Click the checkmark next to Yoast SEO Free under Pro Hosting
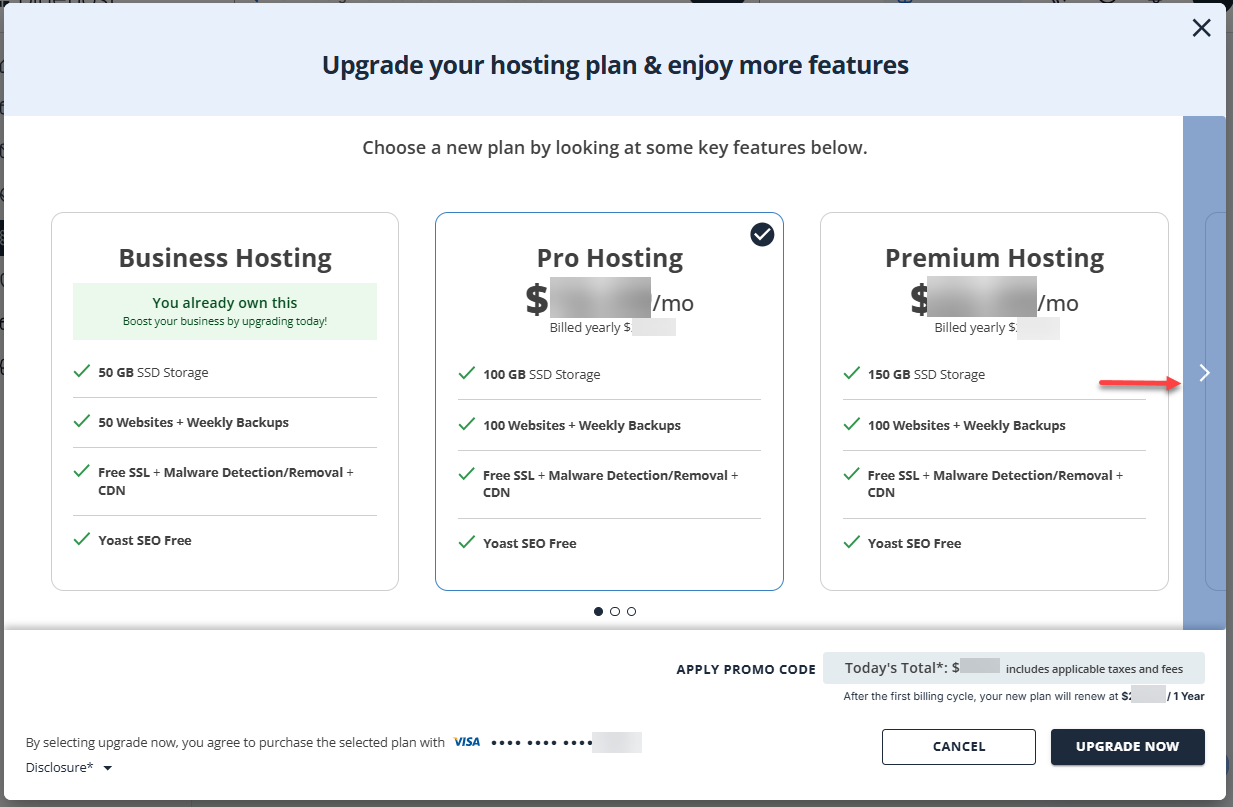This screenshot has height=807, width=1233. [x=466, y=543]
